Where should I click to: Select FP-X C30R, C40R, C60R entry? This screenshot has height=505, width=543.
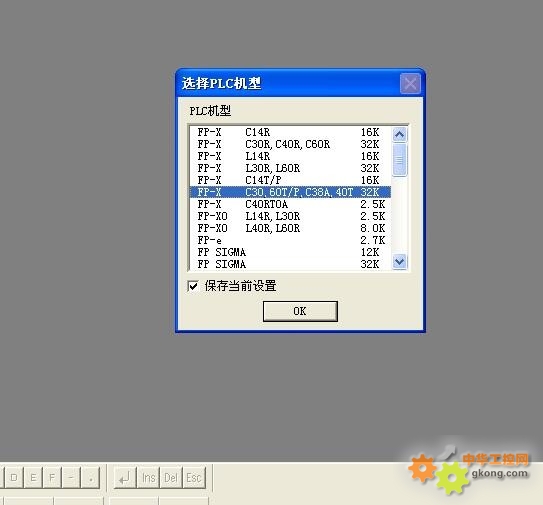pyautogui.click(x=290, y=144)
